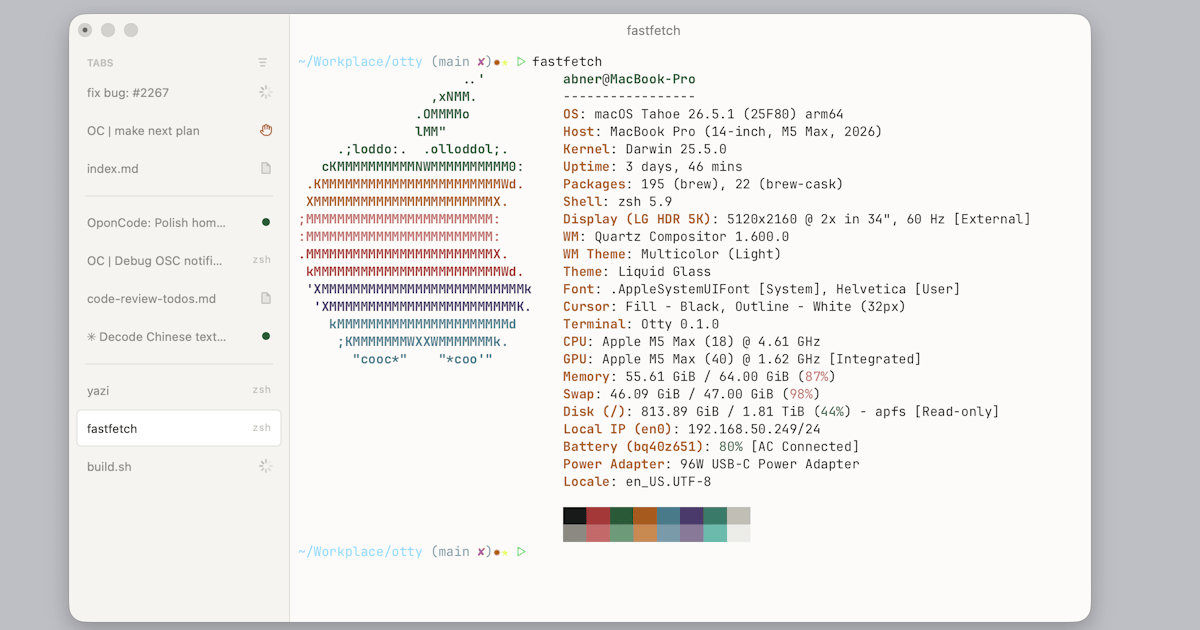Click the Battery (bq40z651): 80% line
This screenshot has height=630, width=1200.
(711, 447)
